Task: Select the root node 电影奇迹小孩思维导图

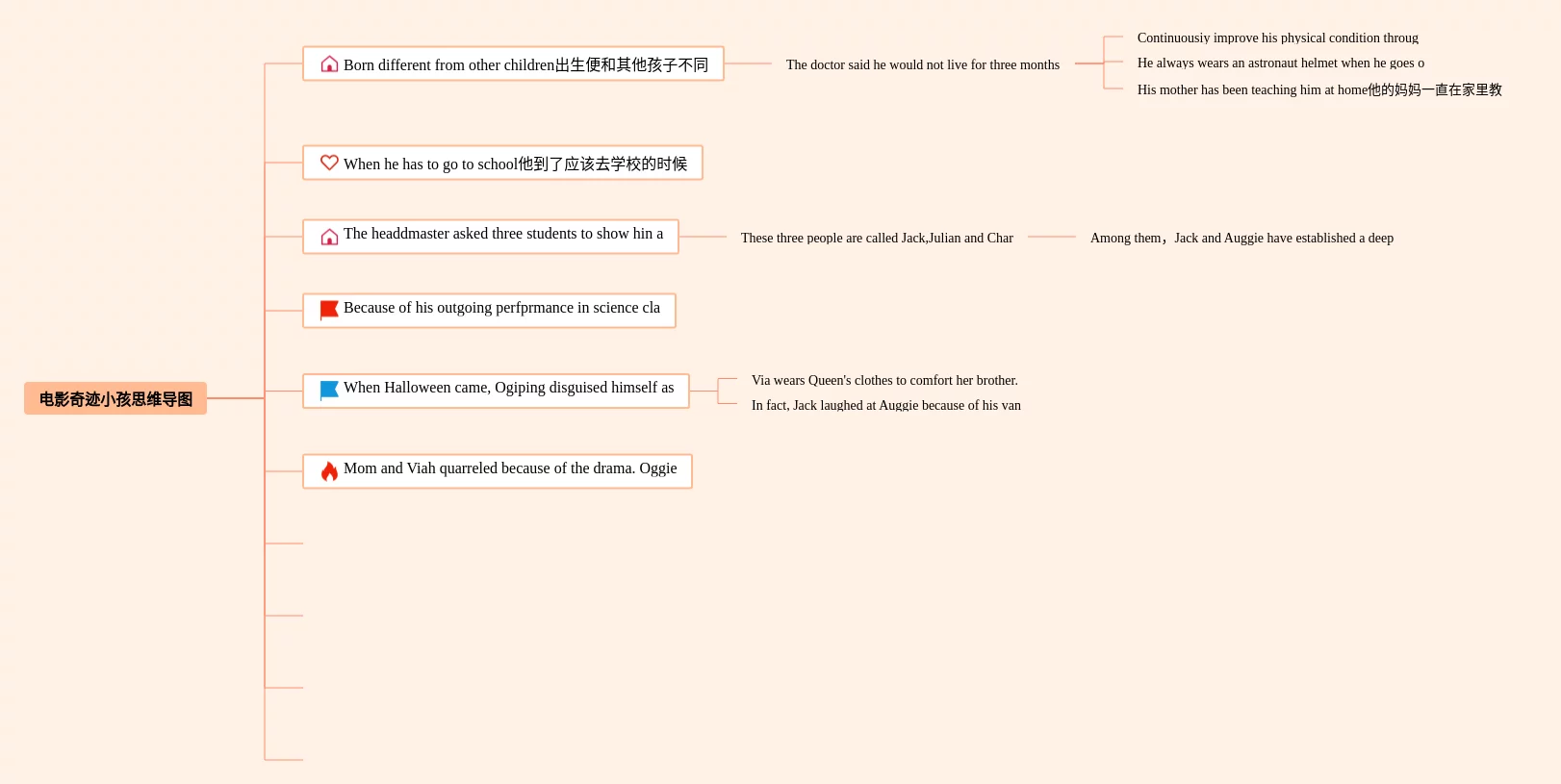Action: (x=115, y=398)
